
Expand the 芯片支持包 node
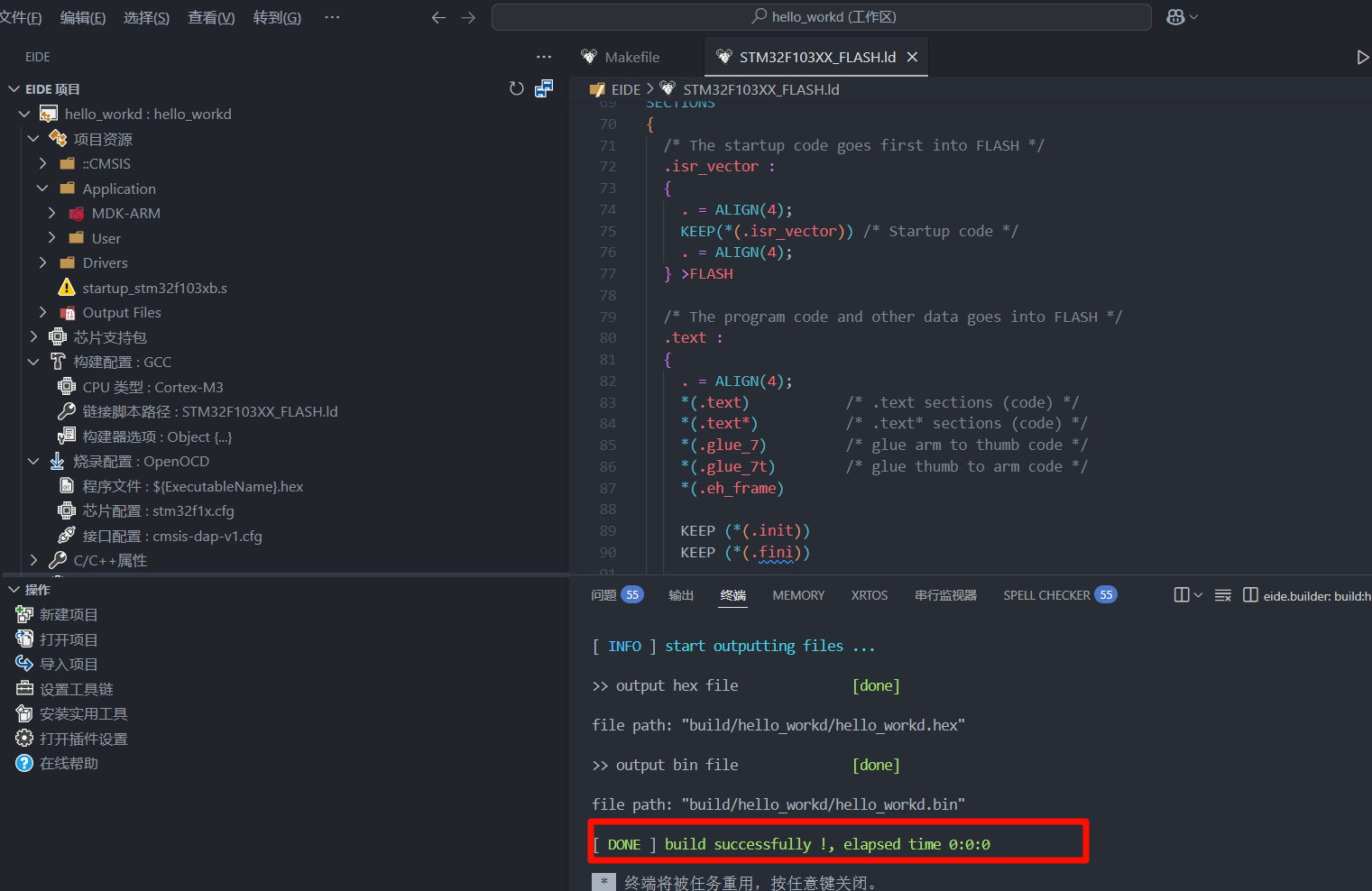coord(33,337)
